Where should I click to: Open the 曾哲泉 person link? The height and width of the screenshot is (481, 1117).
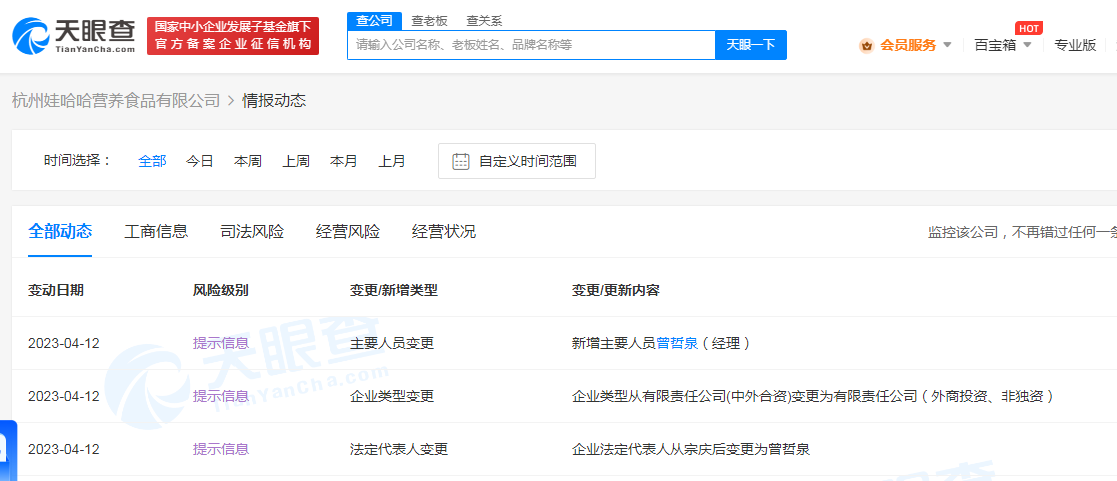[677, 343]
